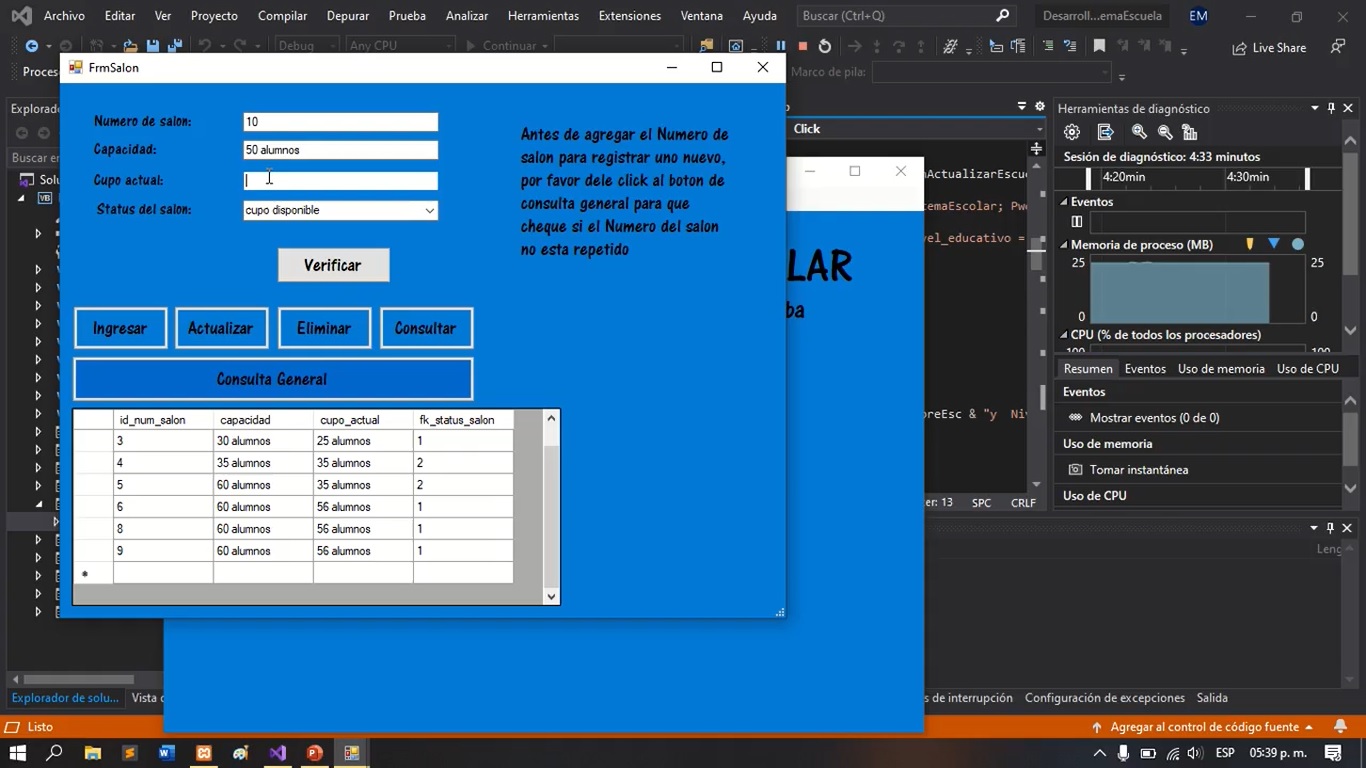The width and height of the screenshot is (1366, 768).
Task: Collapse the Eventos graph section
Action: (x=1064, y=202)
